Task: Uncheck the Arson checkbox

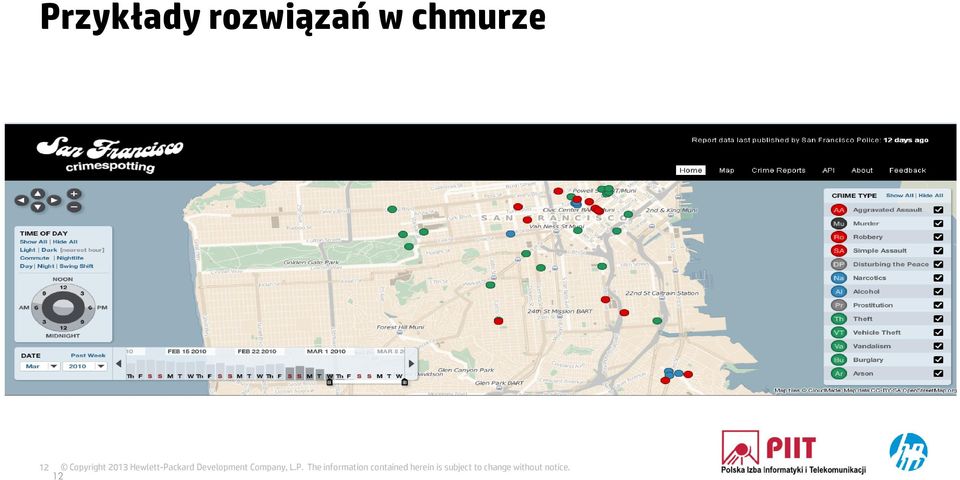Action: [x=938, y=373]
